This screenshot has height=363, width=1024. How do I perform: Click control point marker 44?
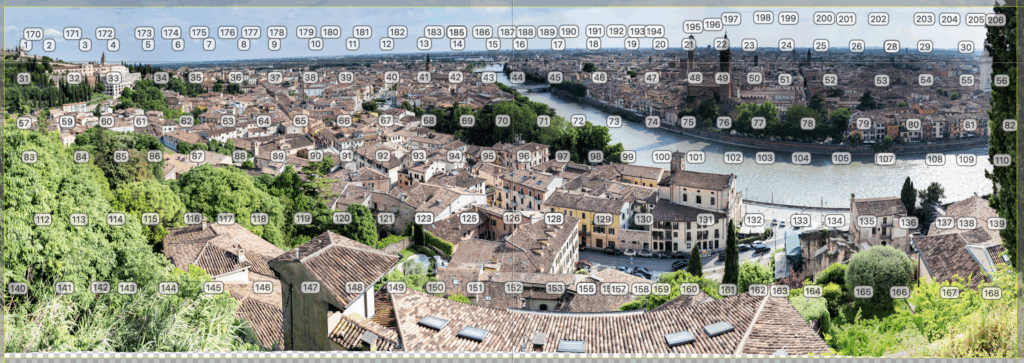tap(517, 77)
